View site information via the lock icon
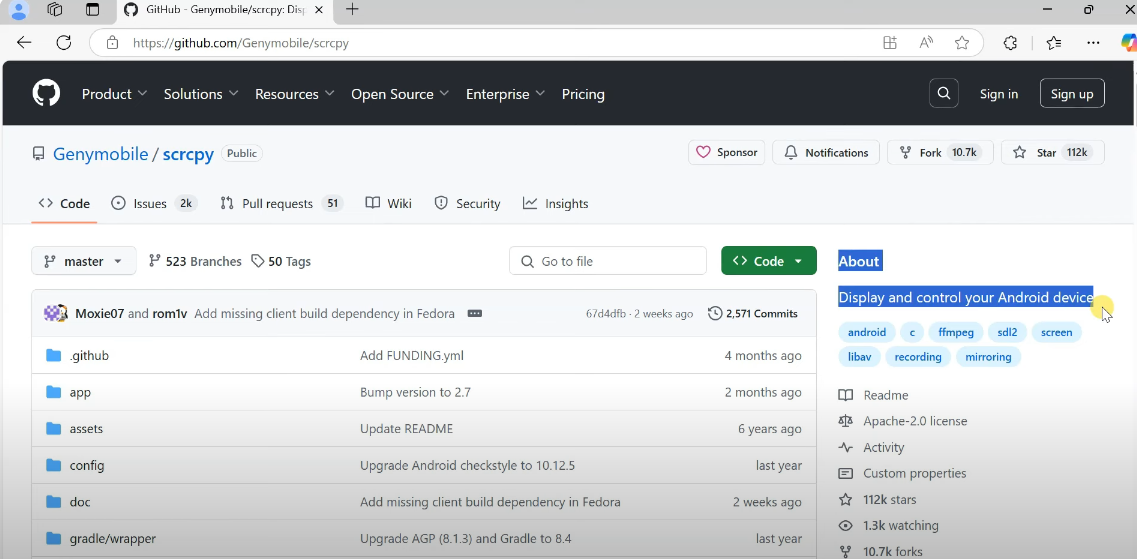This screenshot has width=1137, height=559. point(112,43)
